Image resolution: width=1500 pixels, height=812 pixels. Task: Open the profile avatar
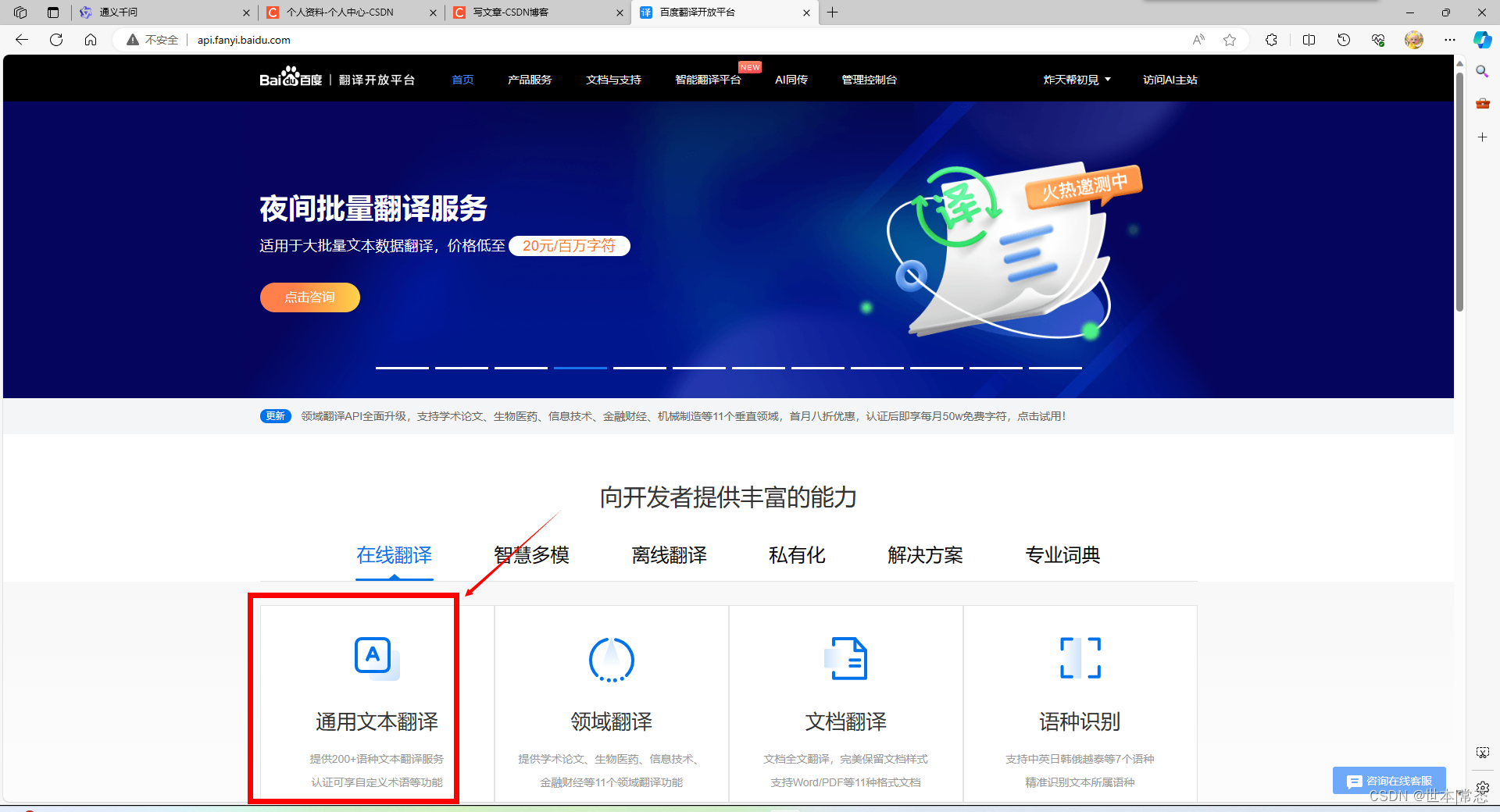coord(1414,40)
